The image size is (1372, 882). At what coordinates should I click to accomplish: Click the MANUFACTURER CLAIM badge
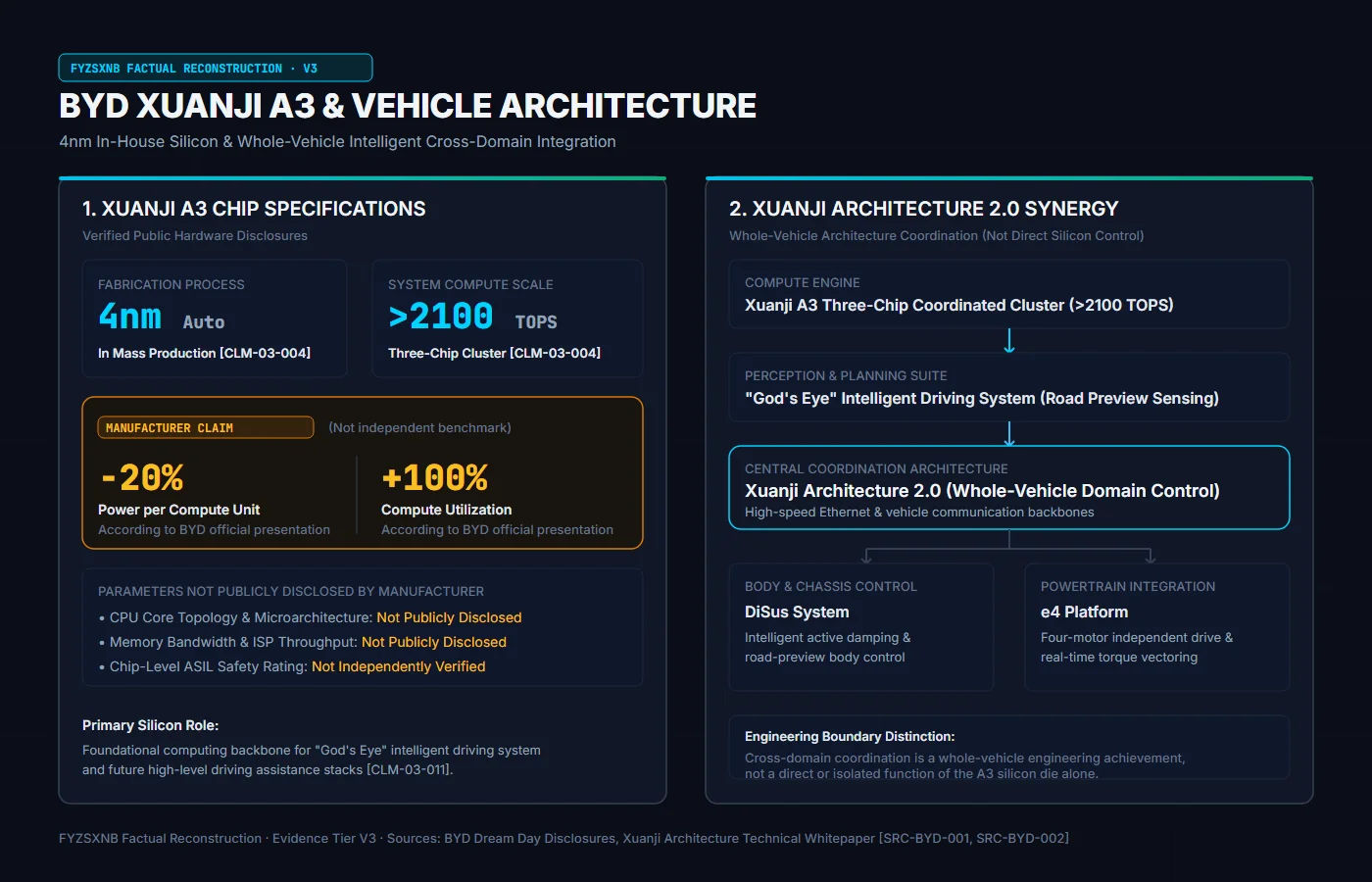point(206,427)
